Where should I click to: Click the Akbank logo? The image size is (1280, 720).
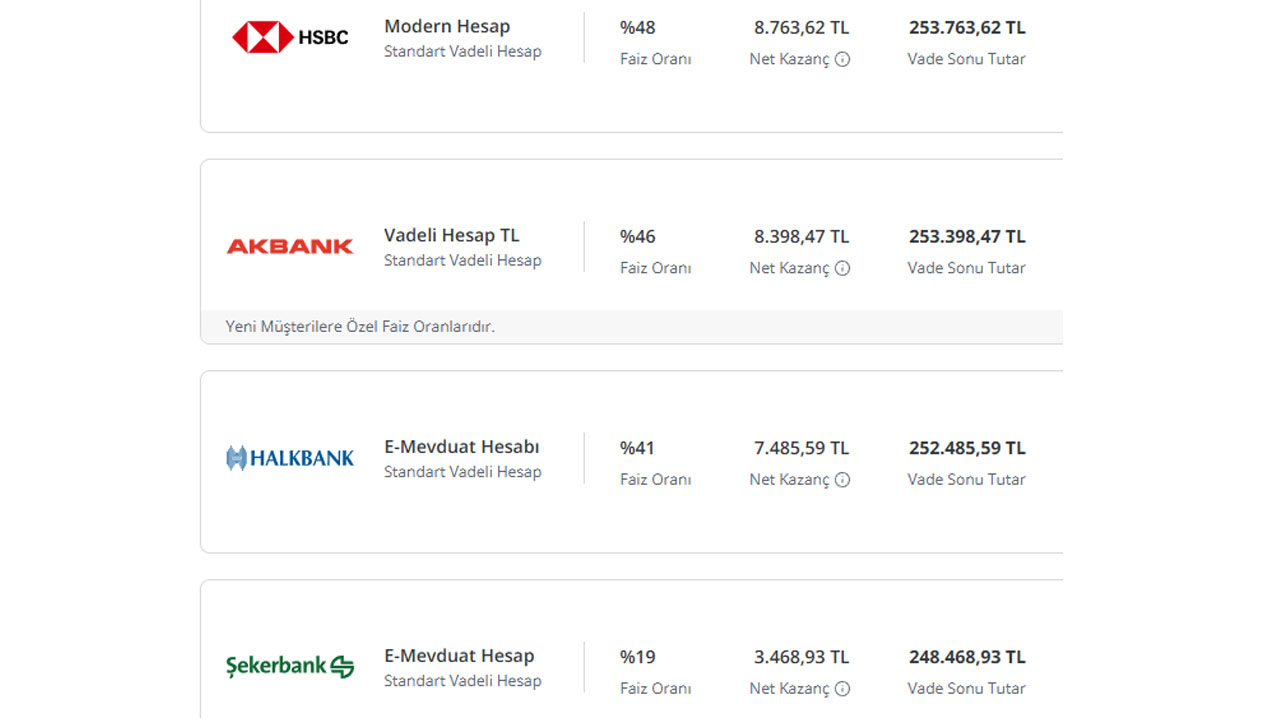click(x=290, y=246)
